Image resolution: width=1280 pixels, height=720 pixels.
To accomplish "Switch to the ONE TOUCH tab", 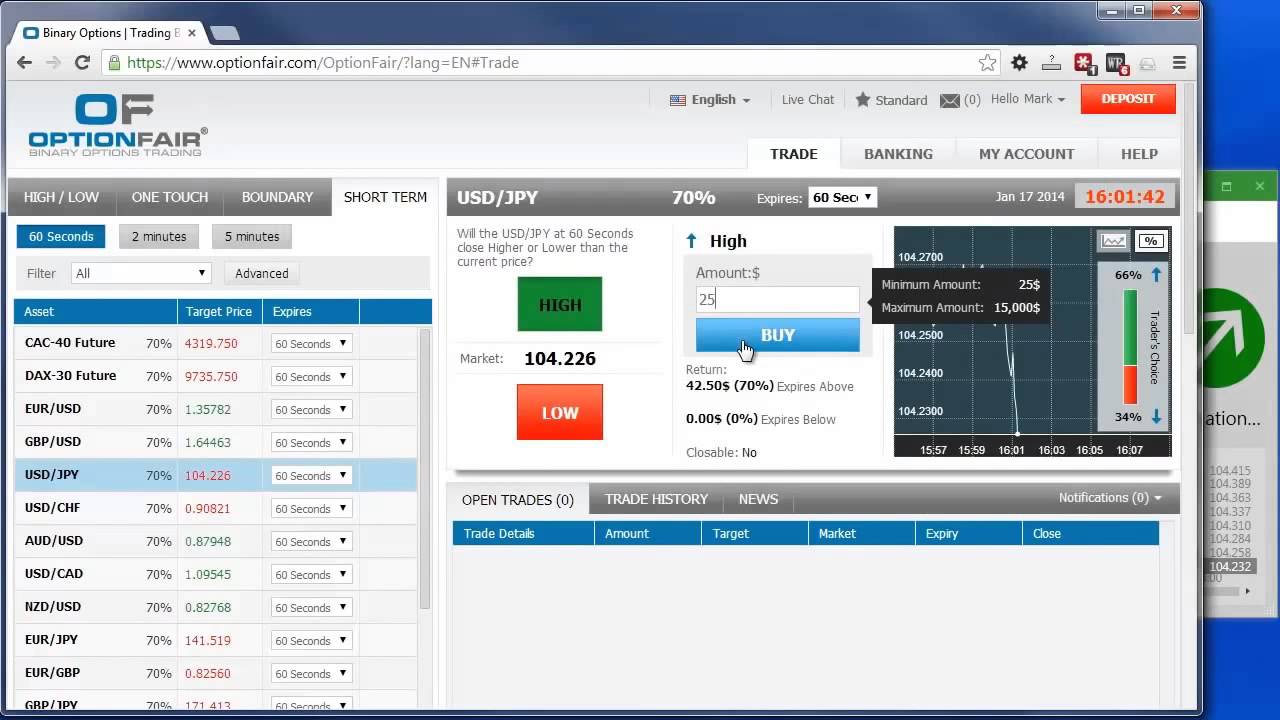I will coord(170,197).
